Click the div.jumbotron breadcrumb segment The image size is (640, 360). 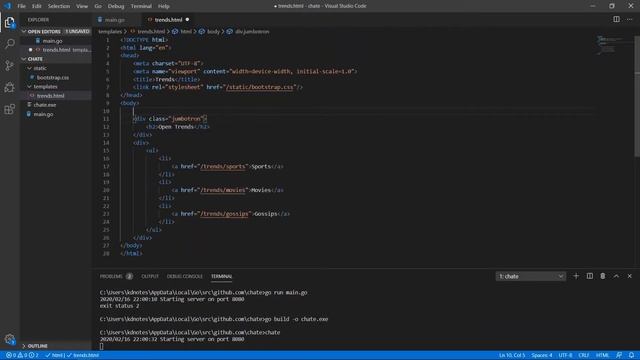tap(248, 31)
